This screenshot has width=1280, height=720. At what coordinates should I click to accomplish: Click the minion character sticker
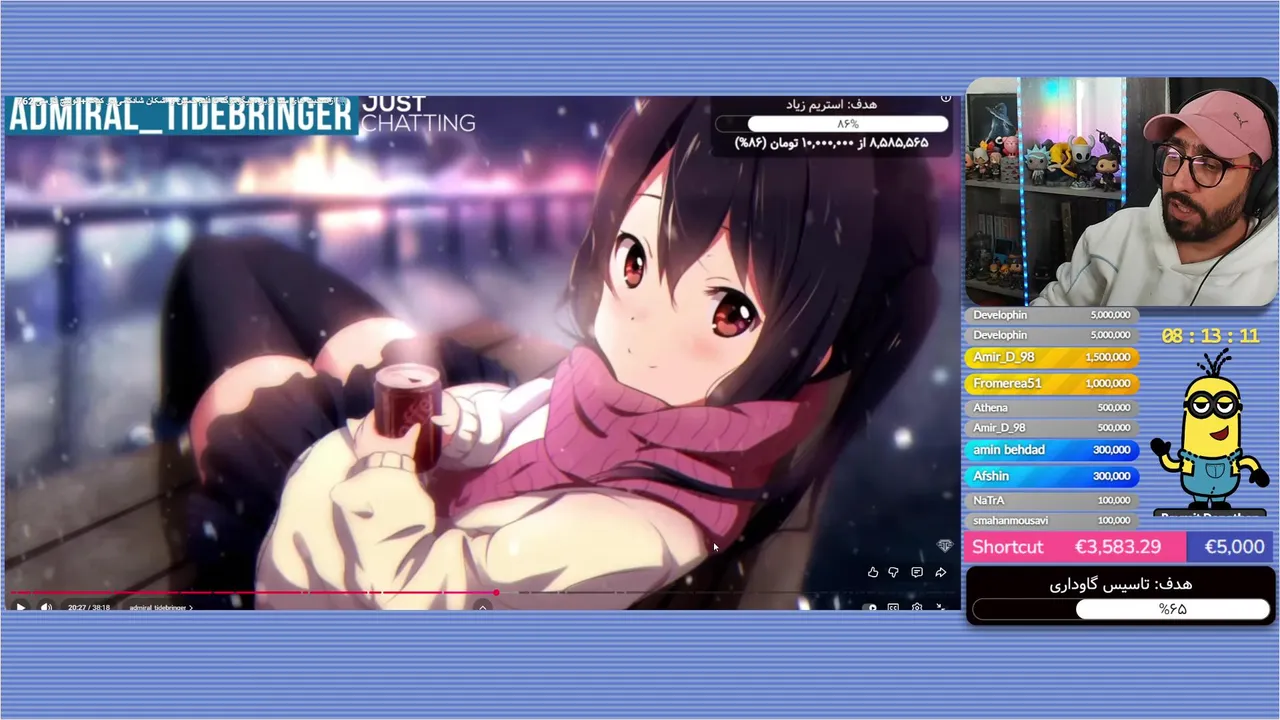1208,432
